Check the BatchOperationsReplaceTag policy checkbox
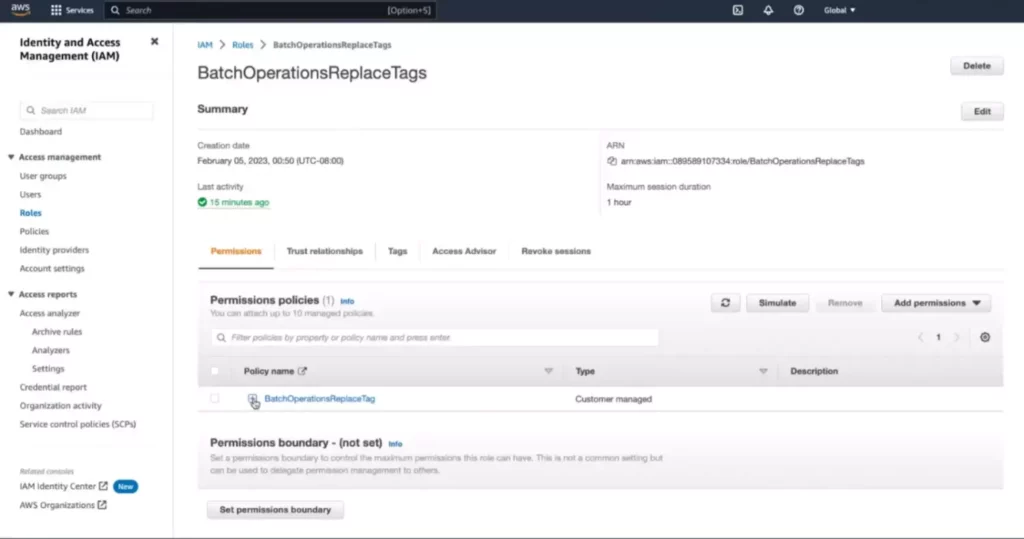This screenshot has width=1024, height=539. [x=215, y=399]
